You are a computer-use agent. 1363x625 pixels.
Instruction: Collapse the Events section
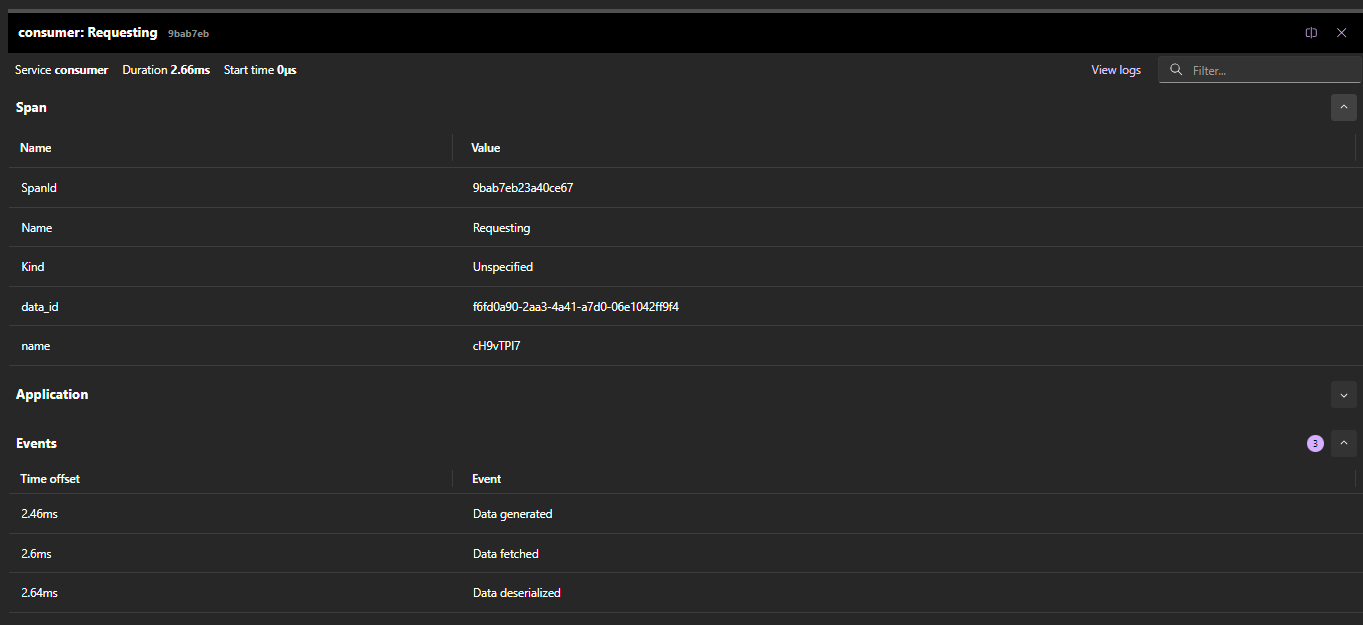(x=1343, y=443)
